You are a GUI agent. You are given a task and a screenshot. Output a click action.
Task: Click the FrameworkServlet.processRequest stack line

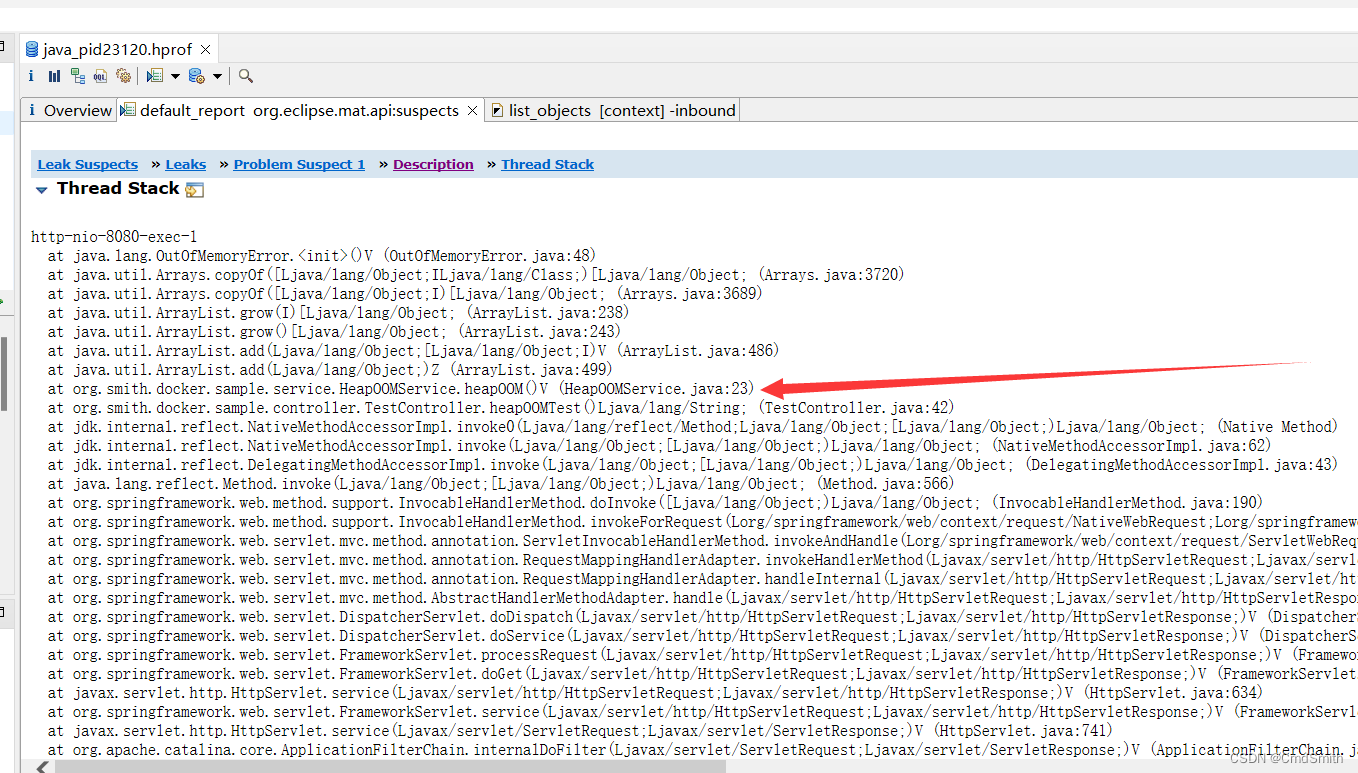pos(702,655)
